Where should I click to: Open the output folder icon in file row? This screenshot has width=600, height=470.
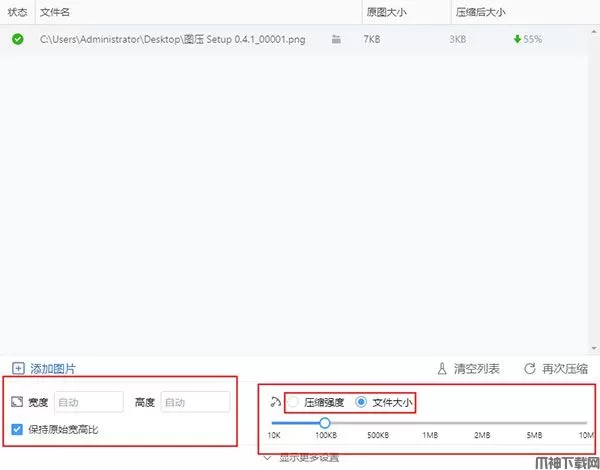click(336, 39)
